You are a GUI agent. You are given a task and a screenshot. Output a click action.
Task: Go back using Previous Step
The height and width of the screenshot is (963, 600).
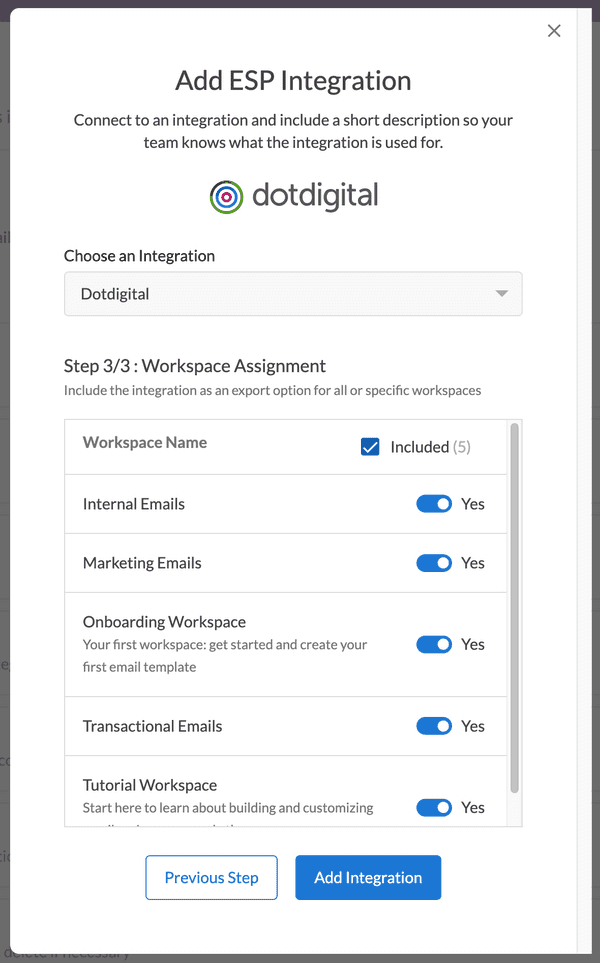point(211,877)
